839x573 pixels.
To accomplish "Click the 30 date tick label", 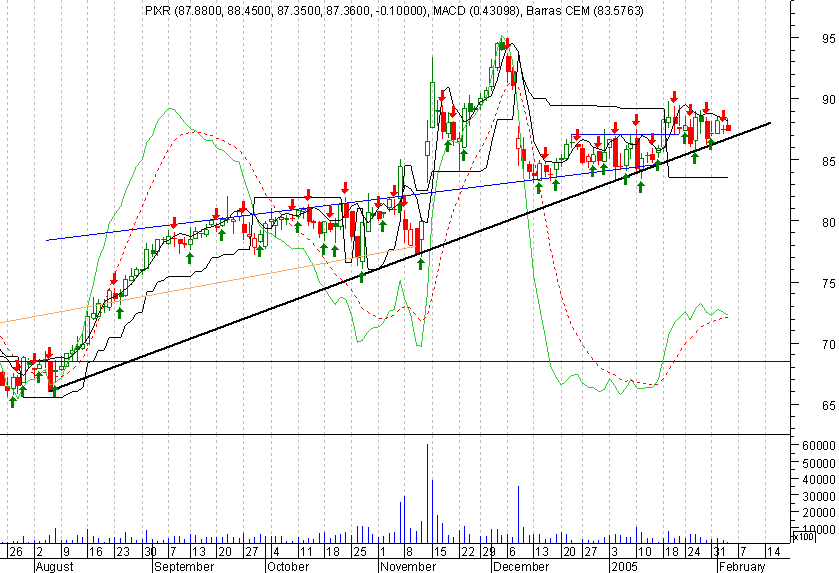I will (150, 552).
